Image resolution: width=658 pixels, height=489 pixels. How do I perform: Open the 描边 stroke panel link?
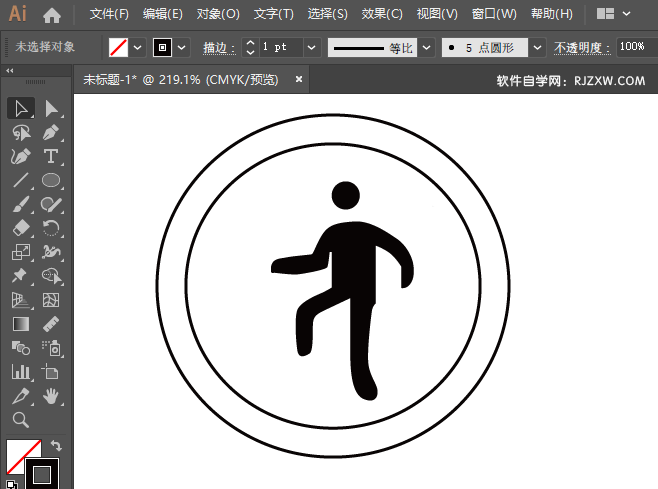pyautogui.click(x=218, y=48)
